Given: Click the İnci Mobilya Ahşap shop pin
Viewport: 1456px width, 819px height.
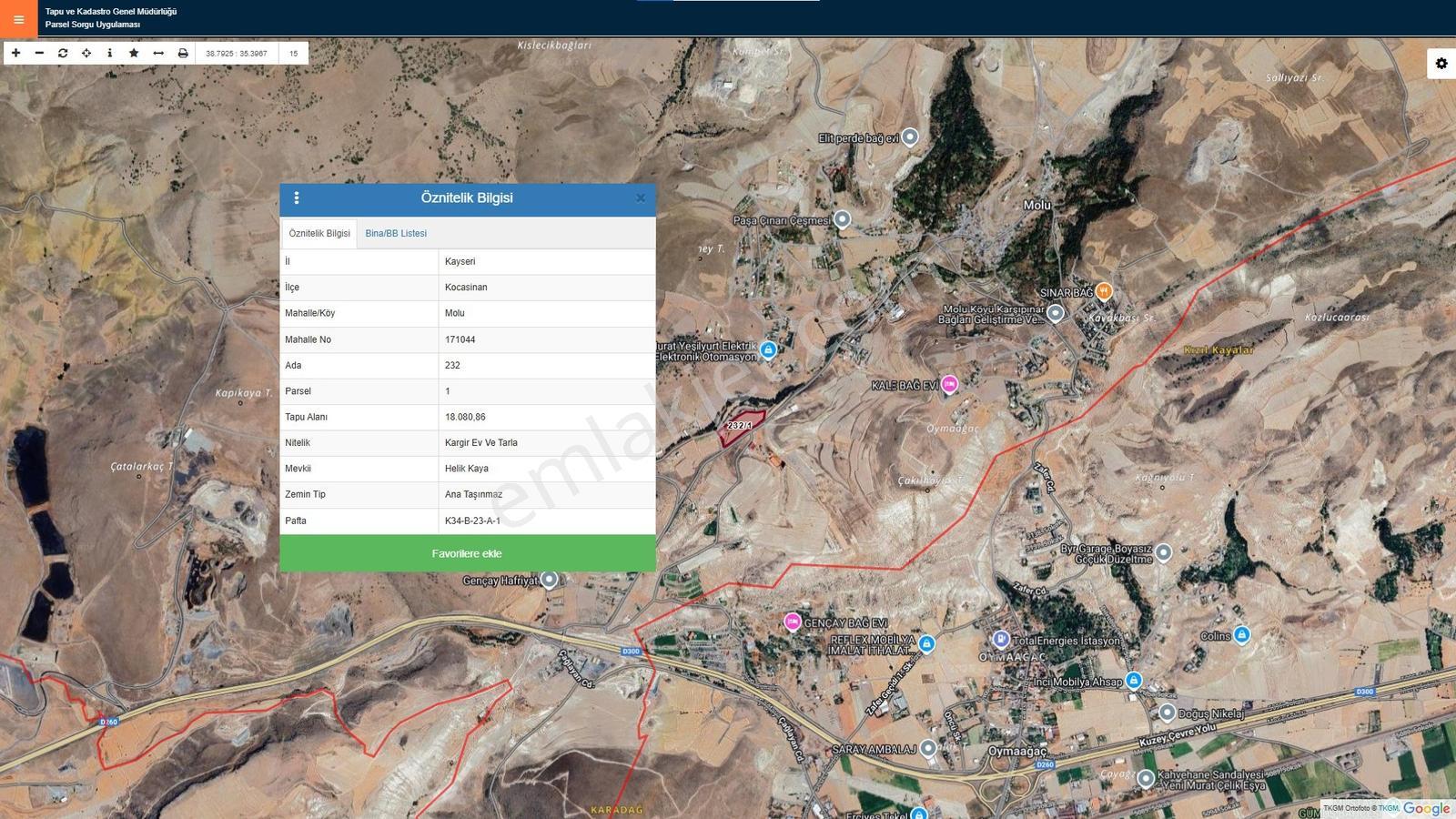Looking at the screenshot, I should [x=1133, y=681].
